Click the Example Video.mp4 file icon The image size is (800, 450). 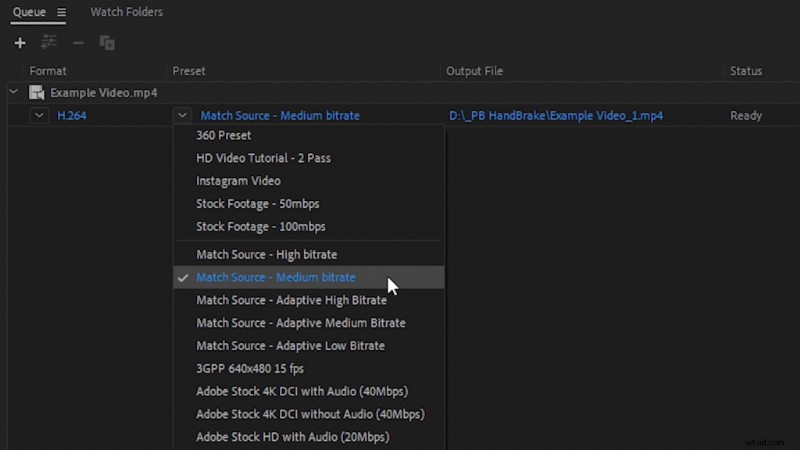point(36,93)
